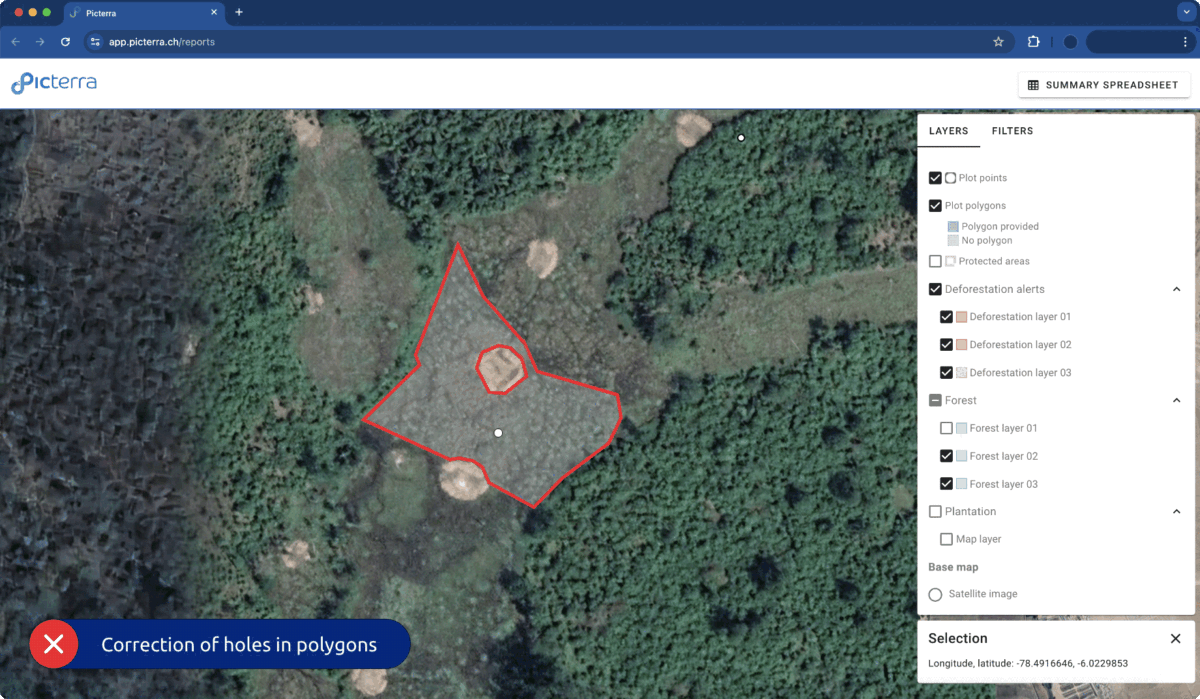The height and width of the screenshot is (699, 1200).
Task: Click Deforestation layer 01 color swatch
Action: pos(961,317)
